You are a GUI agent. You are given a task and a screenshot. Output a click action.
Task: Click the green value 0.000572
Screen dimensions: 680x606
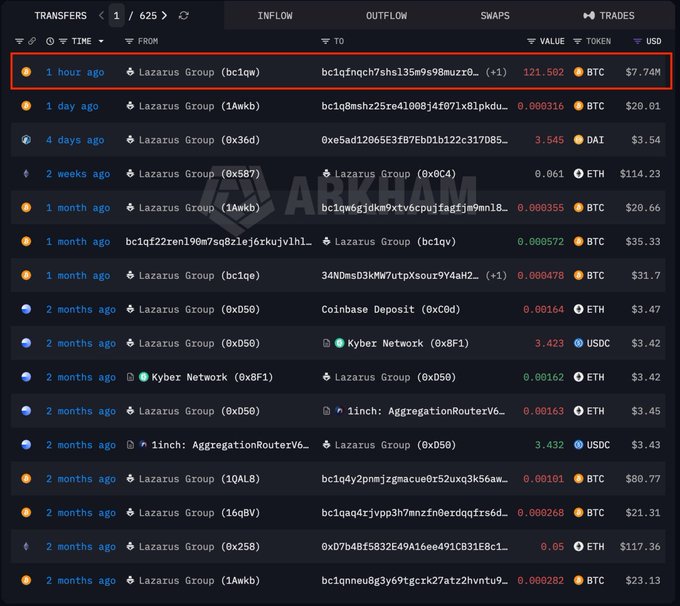(540, 242)
